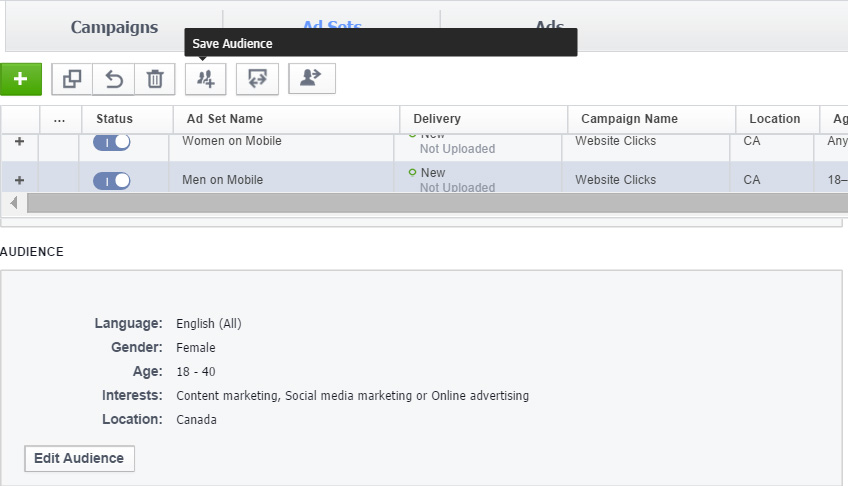Select the Men on Mobile name
This screenshot has height=486, width=848.
coord(222,180)
